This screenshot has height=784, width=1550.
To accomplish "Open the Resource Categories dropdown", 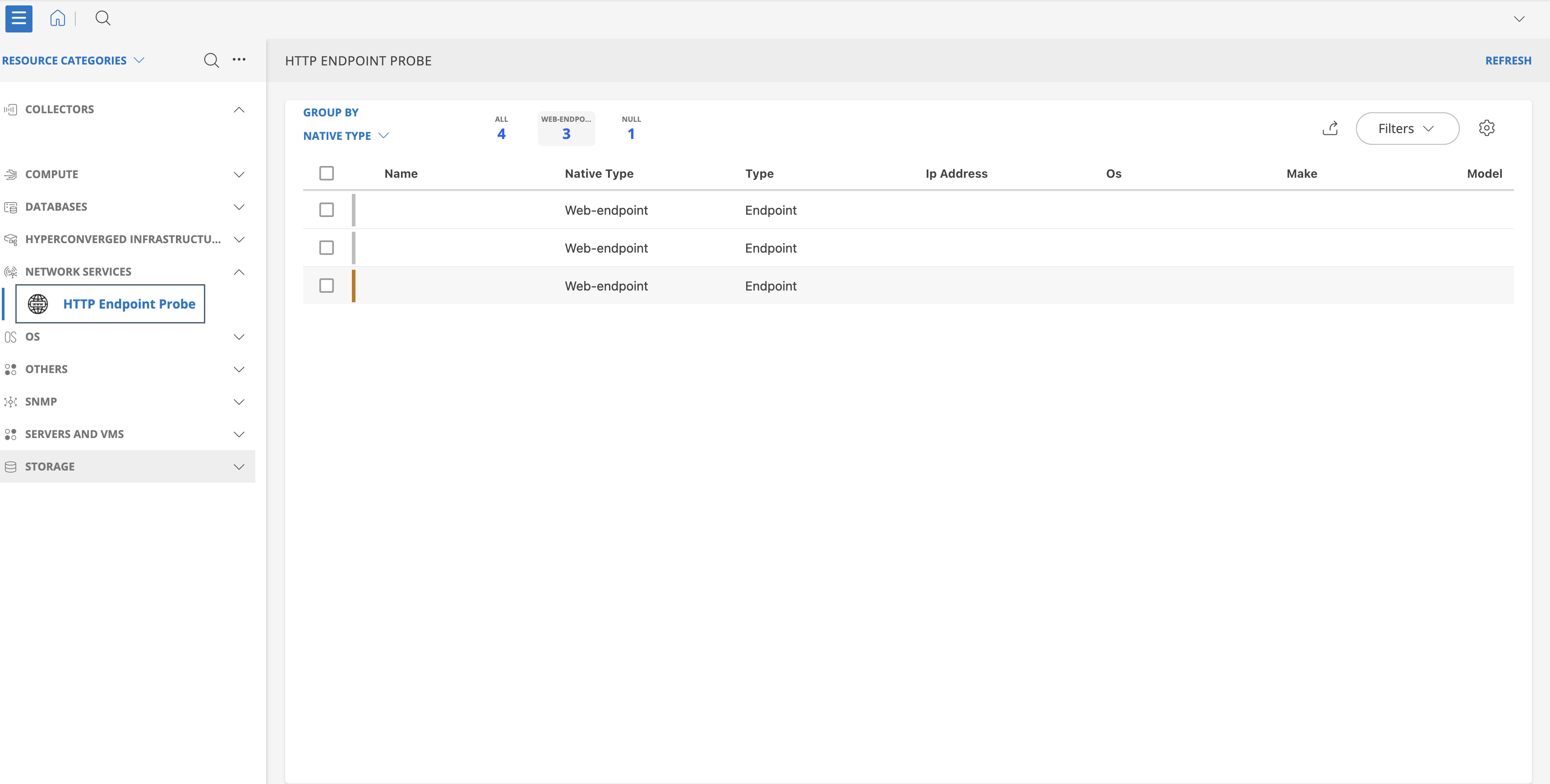I will pos(73,60).
